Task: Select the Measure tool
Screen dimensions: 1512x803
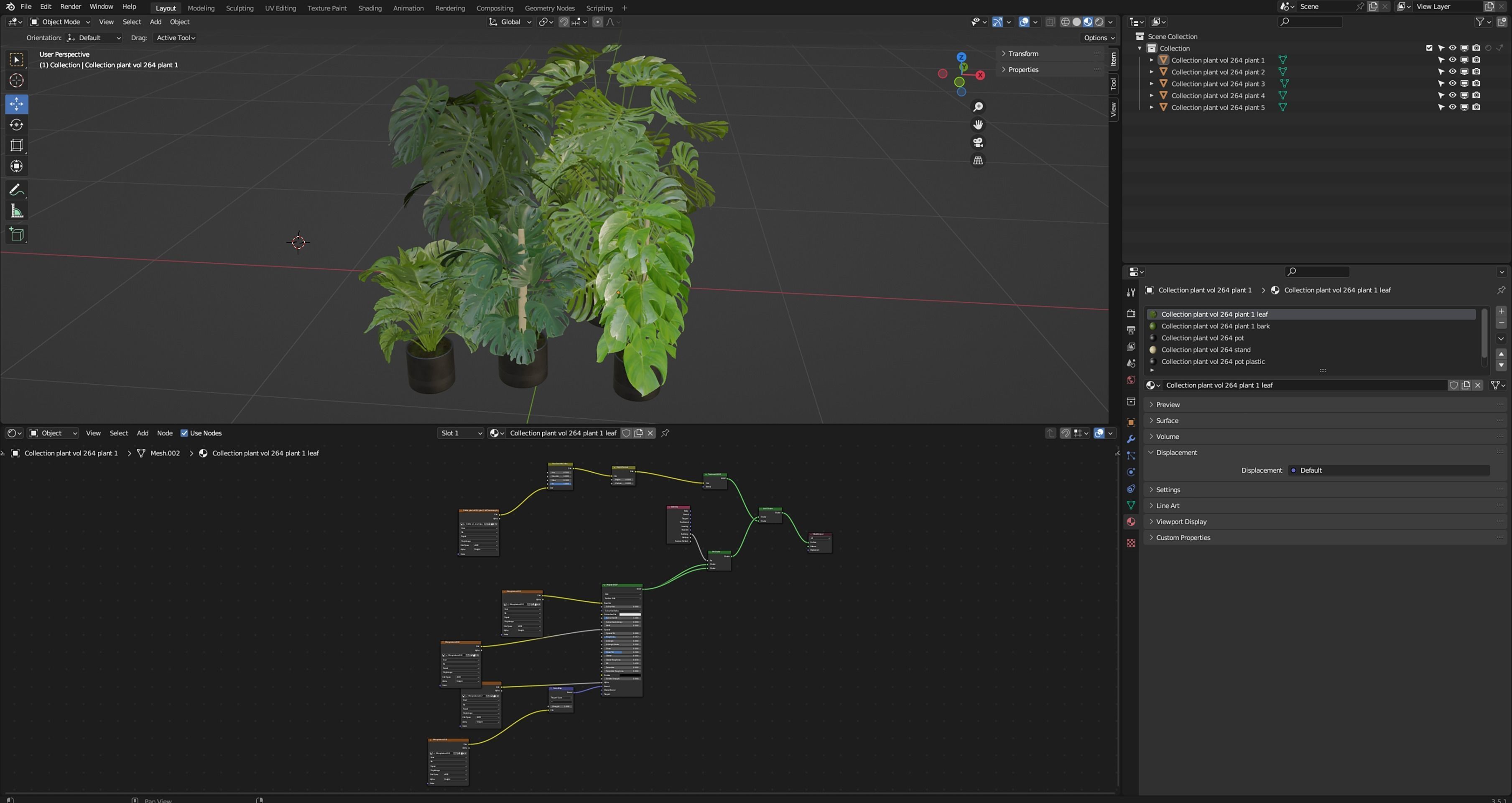Action: [x=16, y=211]
